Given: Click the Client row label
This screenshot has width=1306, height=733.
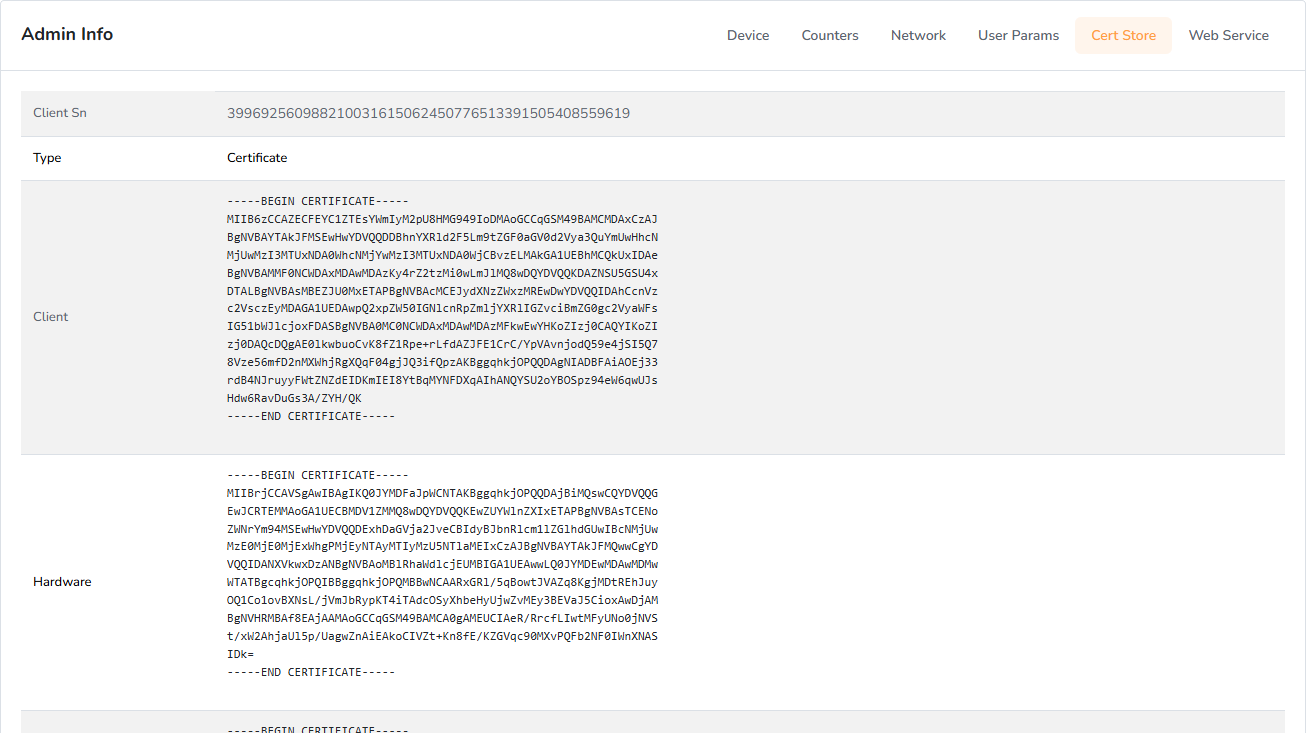Looking at the screenshot, I should 51,317.
